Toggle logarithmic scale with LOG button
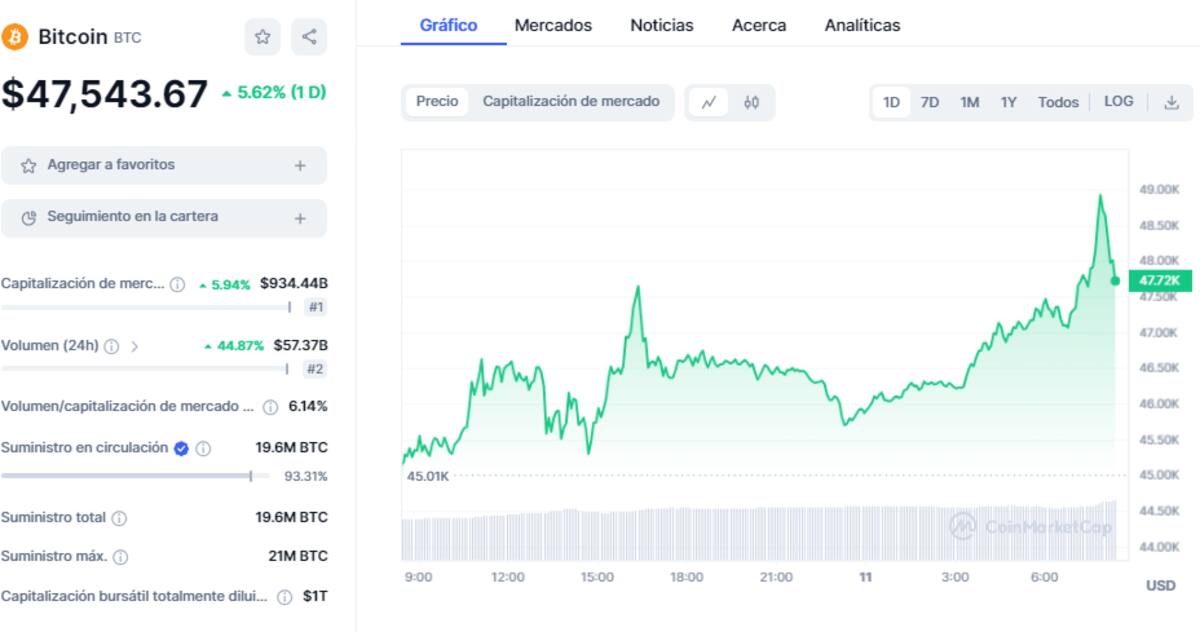 (x=1119, y=101)
